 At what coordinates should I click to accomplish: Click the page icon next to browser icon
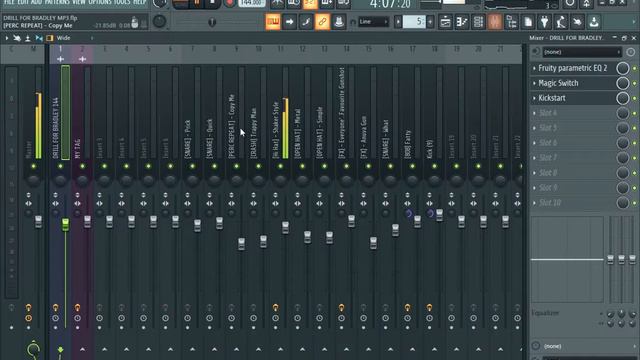click(x=528, y=22)
